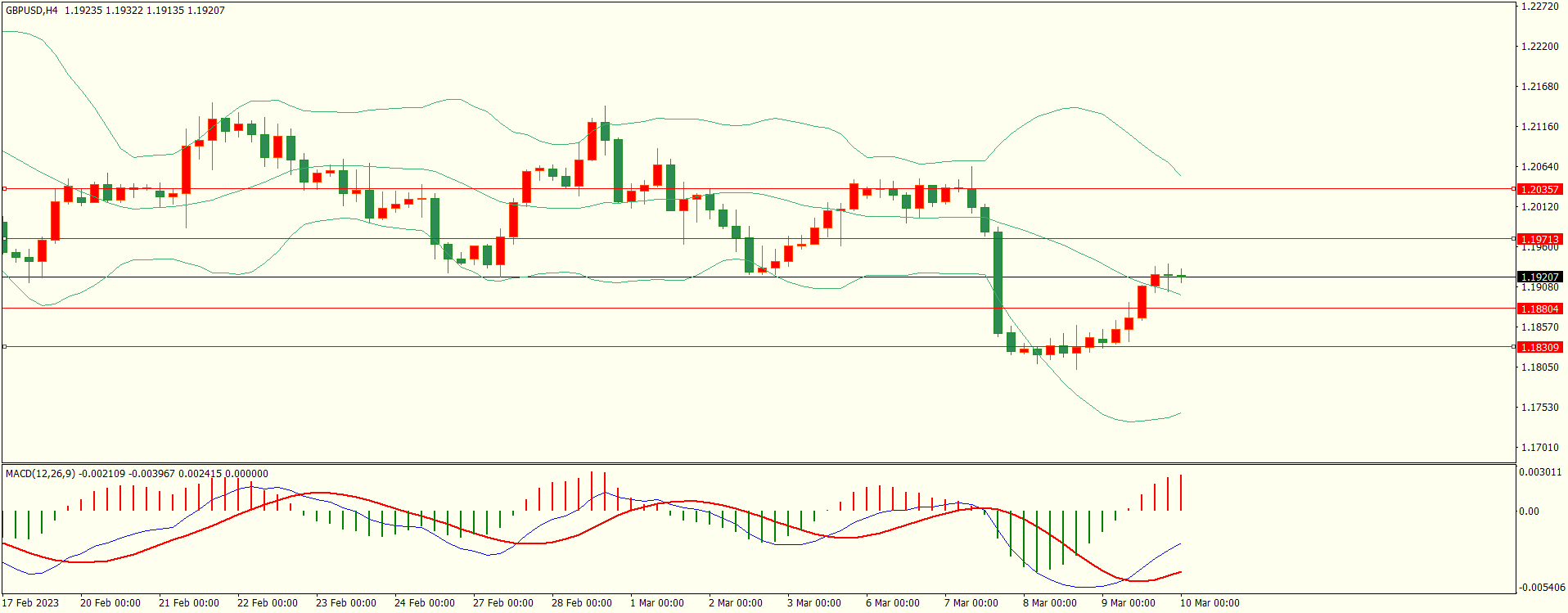The width and height of the screenshot is (1568, 613).
Task: Click the 23 Feb 00:00 date label
Action: tap(346, 603)
